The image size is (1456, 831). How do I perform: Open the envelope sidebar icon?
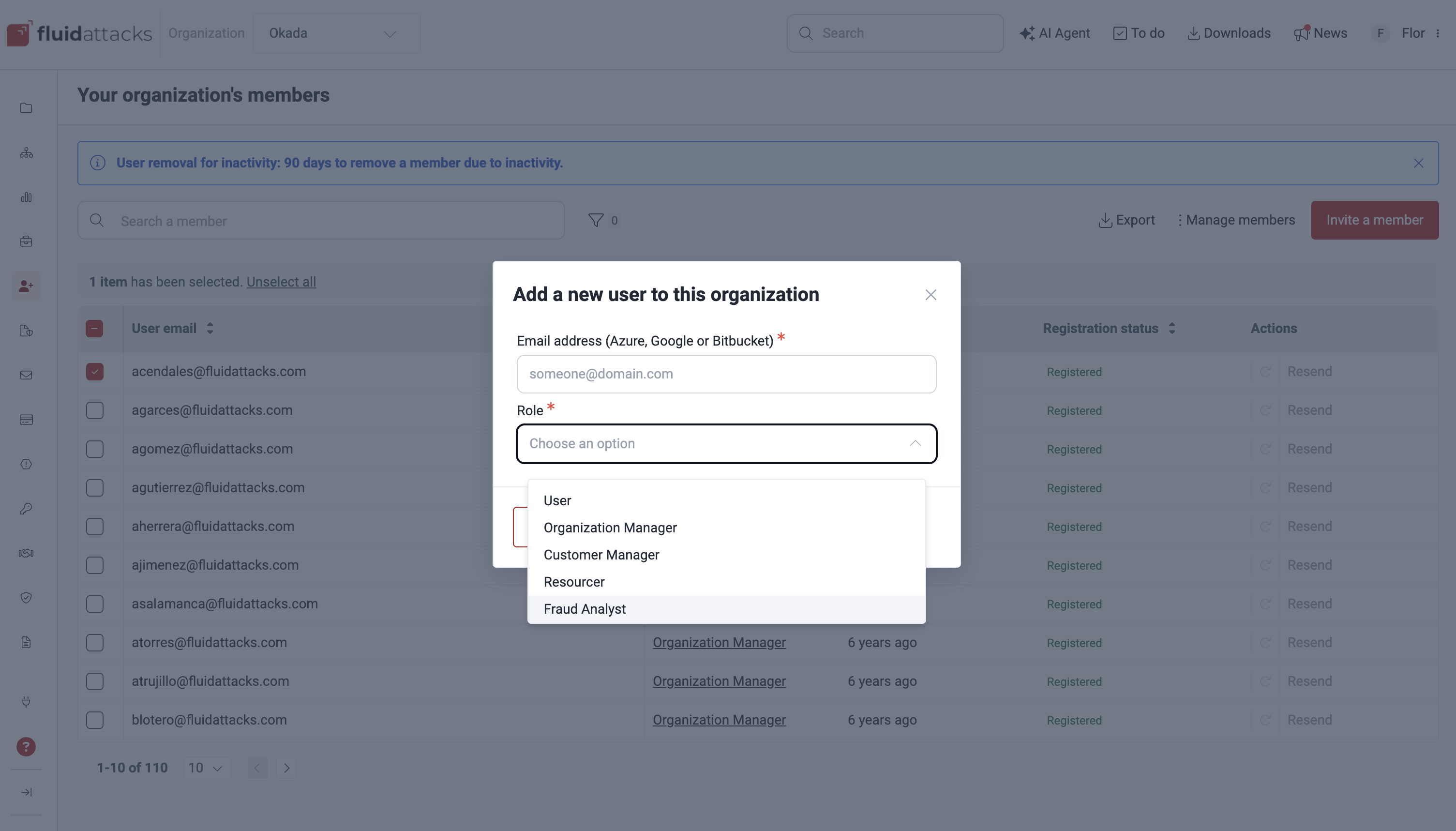click(26, 375)
